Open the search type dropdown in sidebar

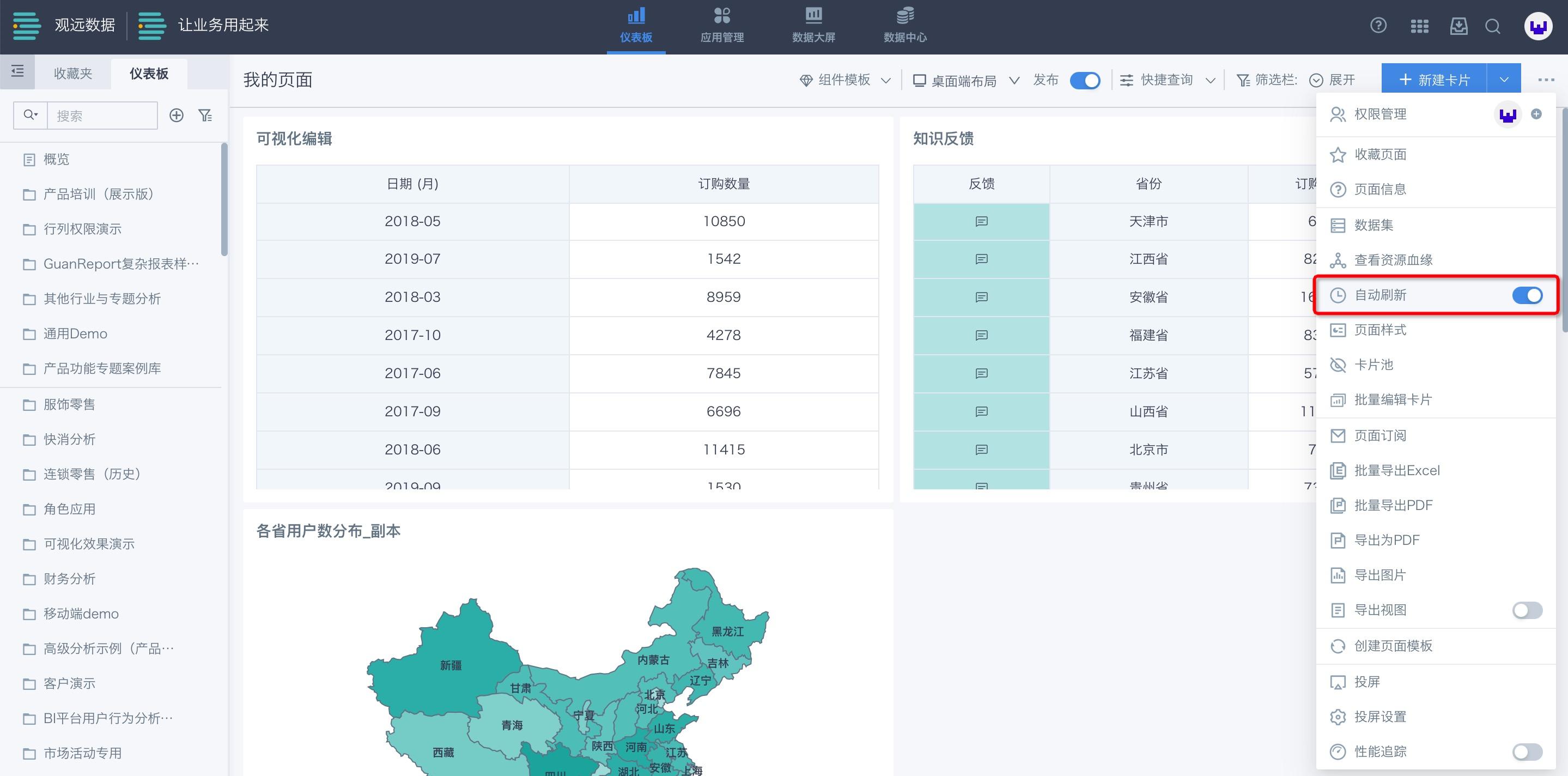click(x=31, y=115)
